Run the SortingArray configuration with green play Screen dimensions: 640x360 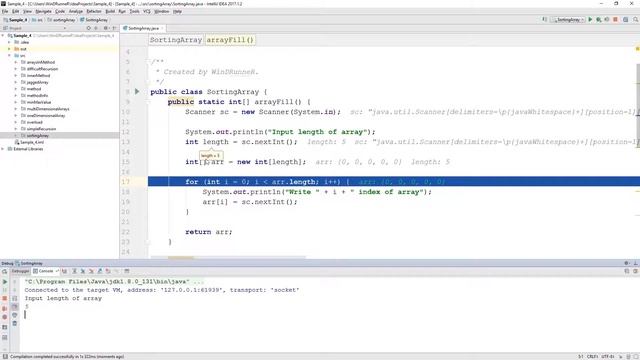pyautogui.click(x=590, y=20)
